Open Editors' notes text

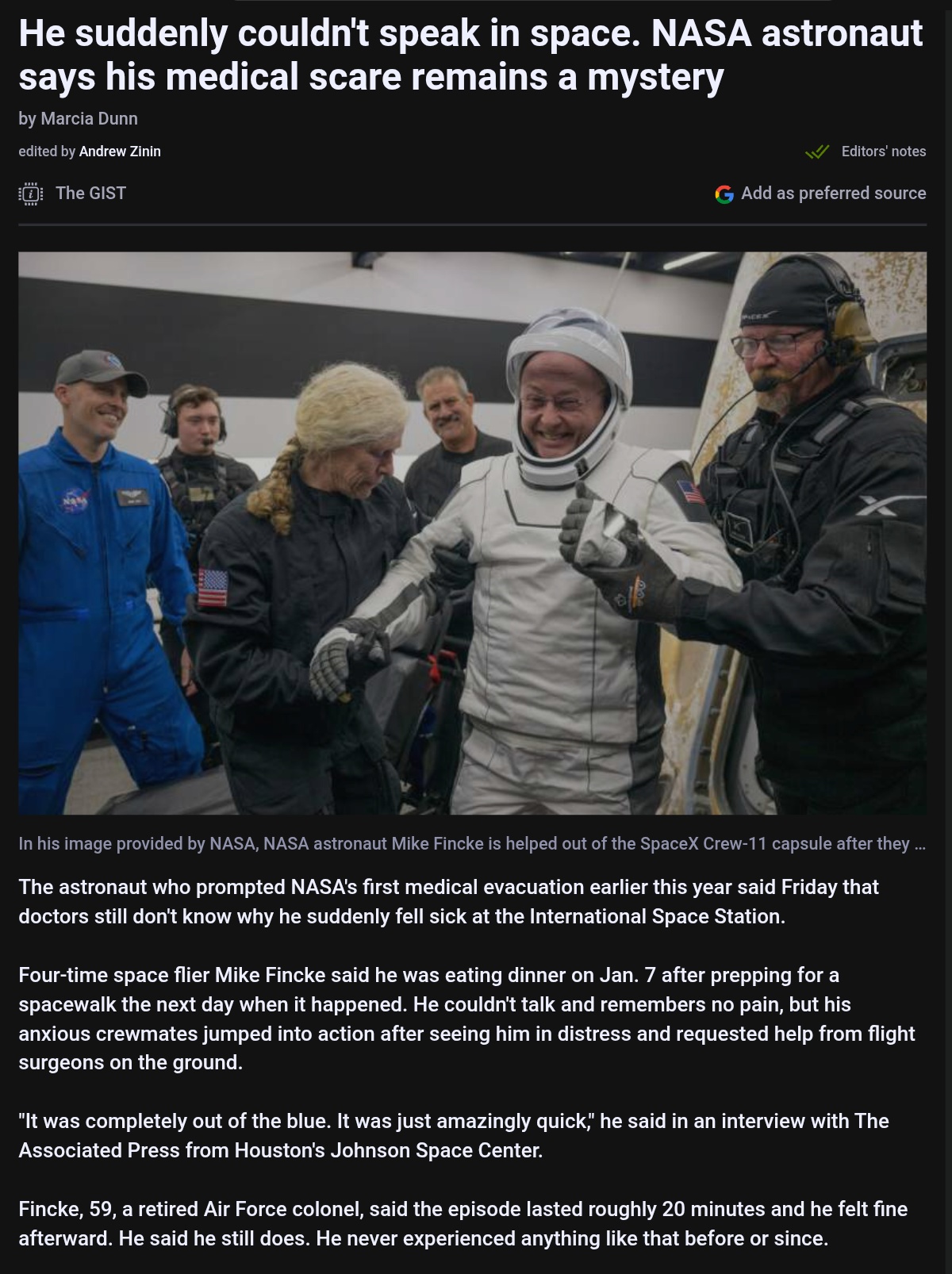[x=884, y=152]
